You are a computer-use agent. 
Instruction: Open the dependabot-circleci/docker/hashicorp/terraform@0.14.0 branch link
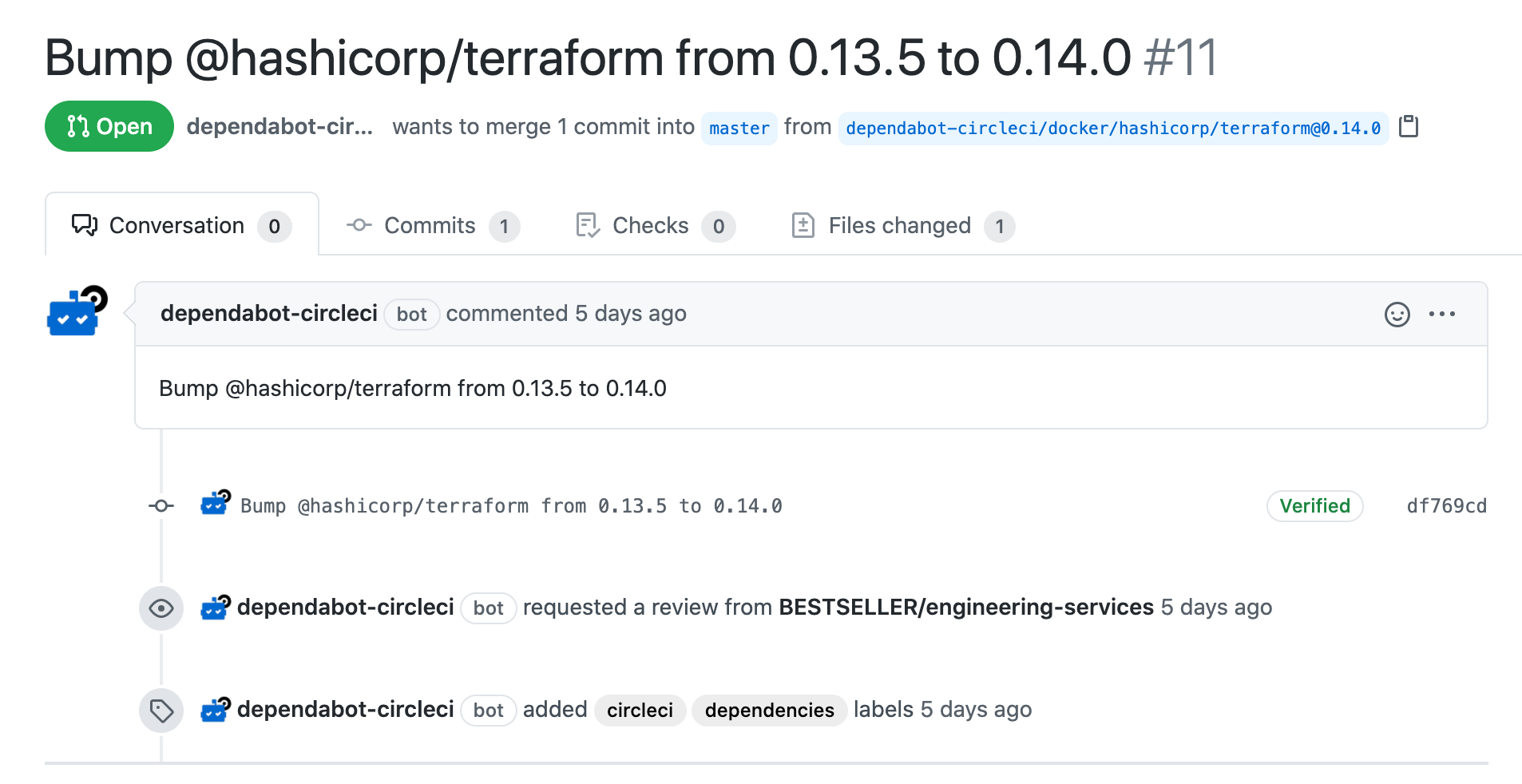tap(1113, 128)
